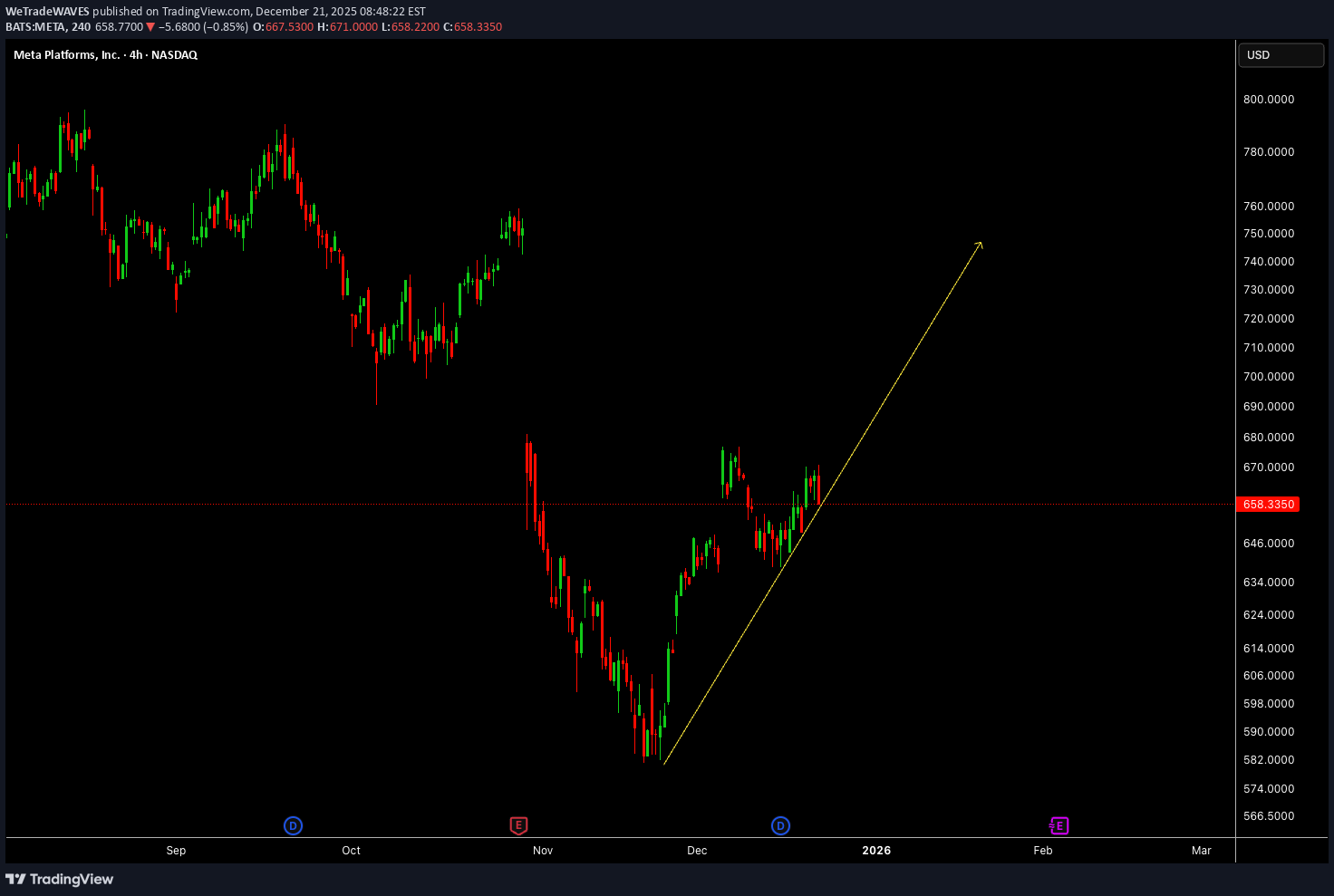
Task: Click the TradingView logo at bottom left
Action: tap(60, 879)
